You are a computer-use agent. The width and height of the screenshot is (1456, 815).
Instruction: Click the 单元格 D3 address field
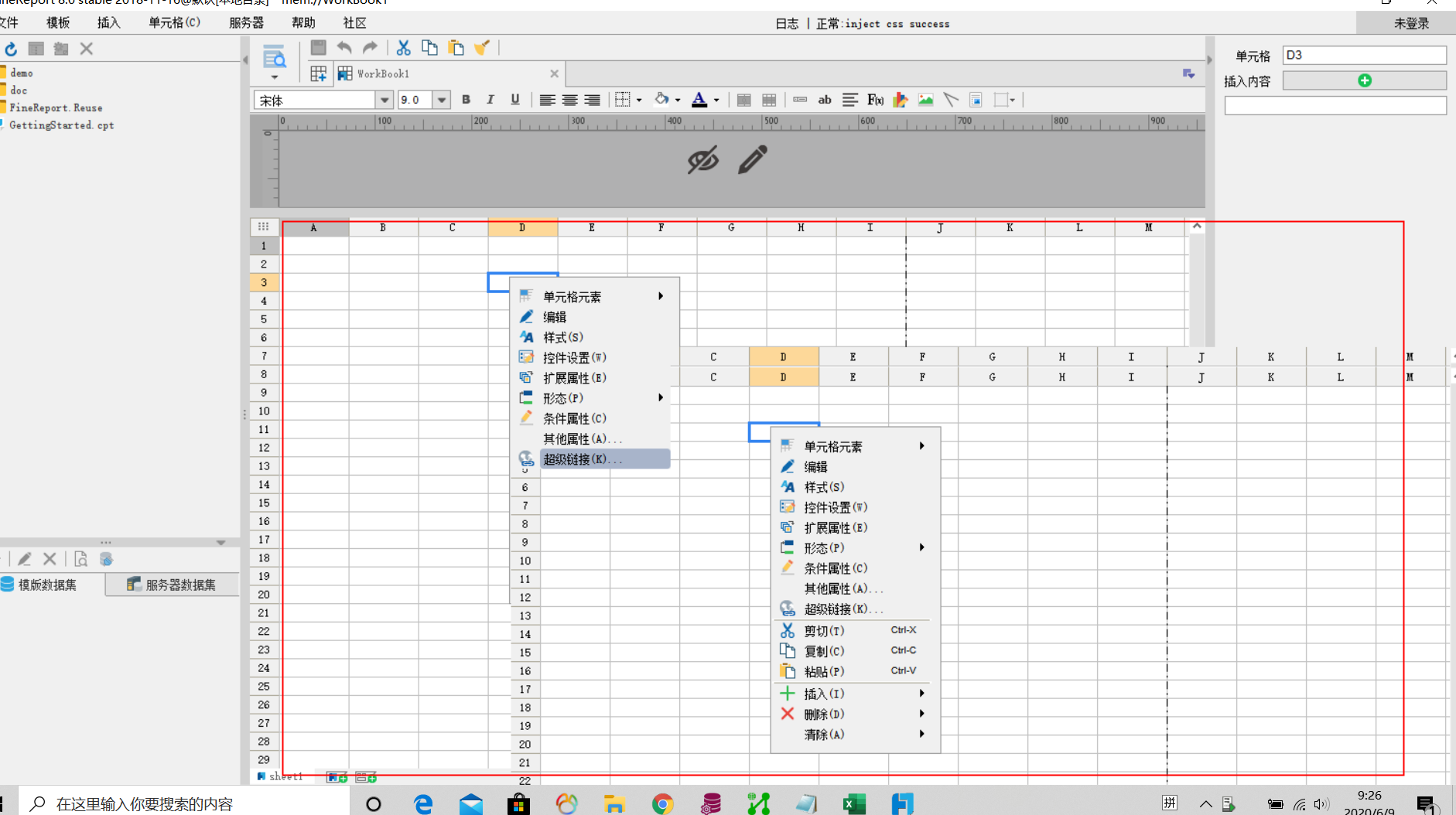click(1365, 55)
